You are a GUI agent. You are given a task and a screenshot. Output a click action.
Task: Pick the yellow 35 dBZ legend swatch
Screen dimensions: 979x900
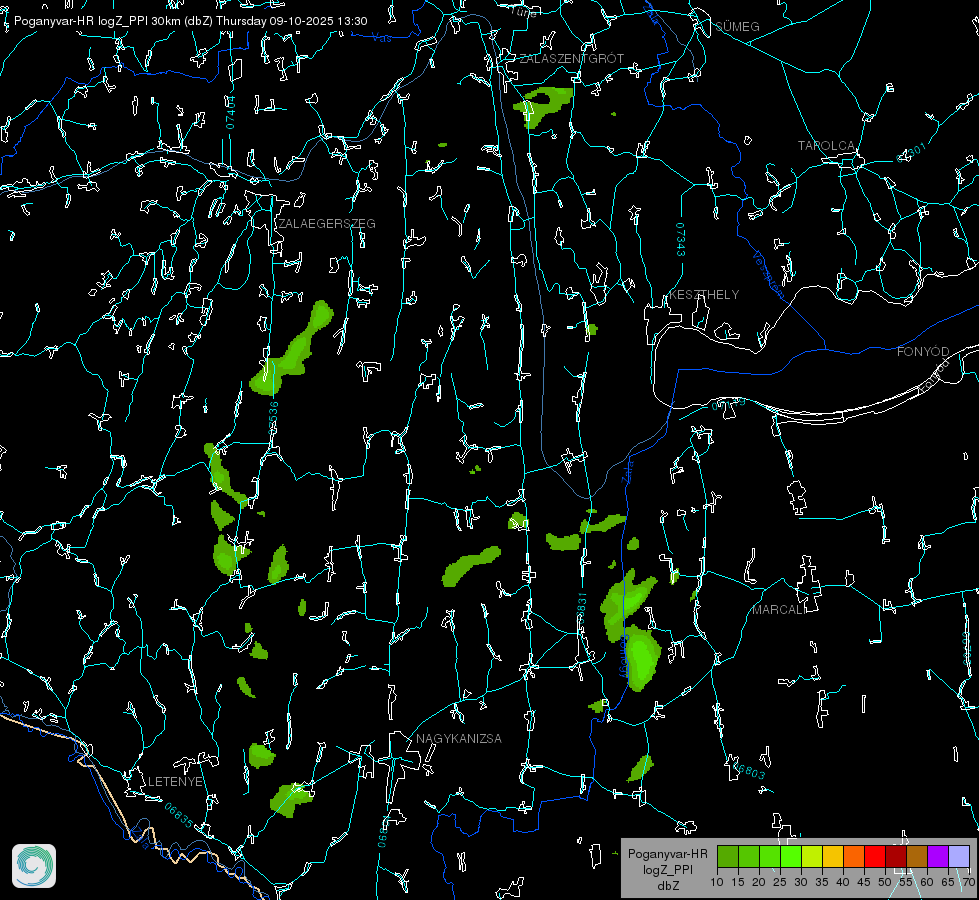(x=832, y=856)
